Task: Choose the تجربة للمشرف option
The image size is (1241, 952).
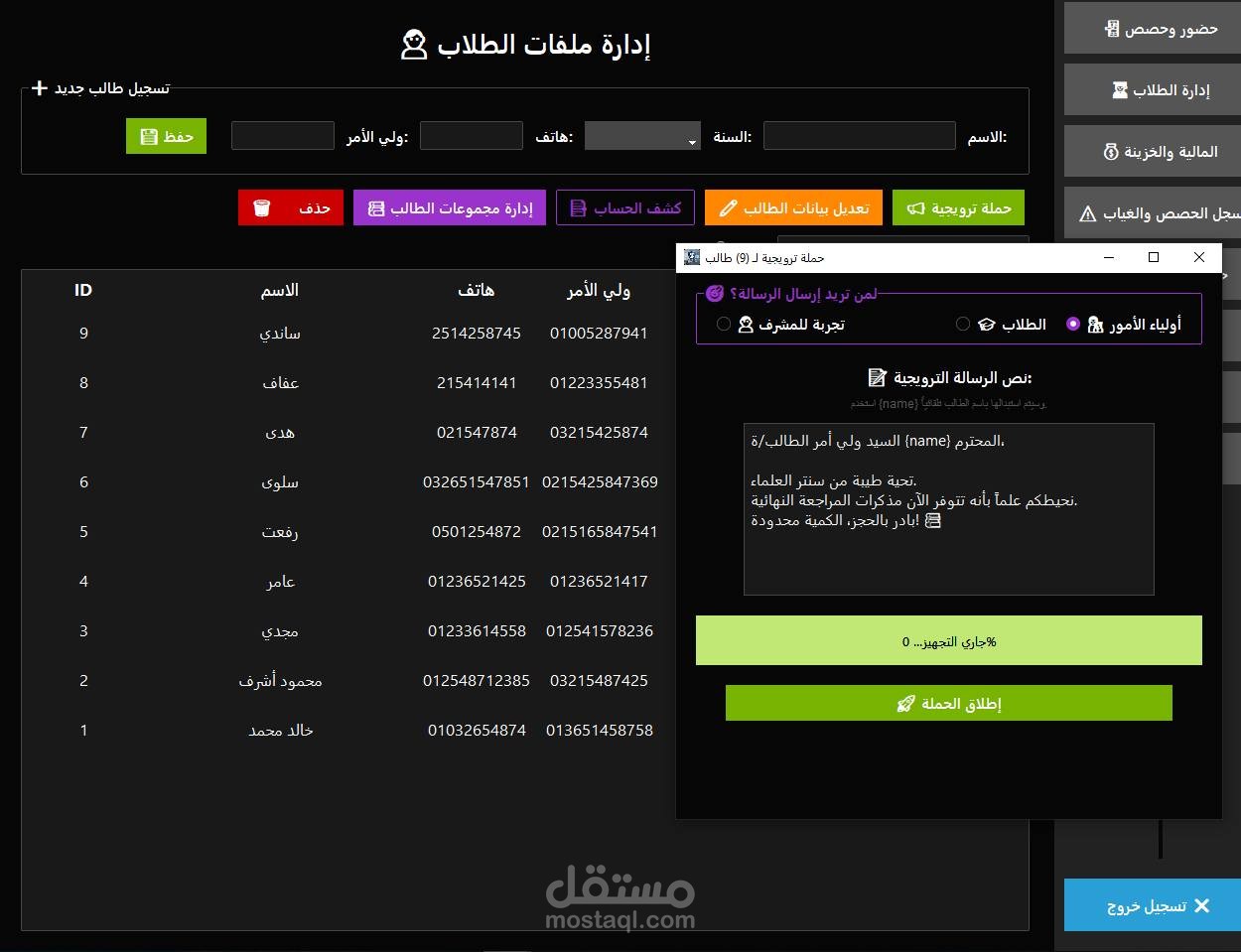Action: (x=724, y=324)
